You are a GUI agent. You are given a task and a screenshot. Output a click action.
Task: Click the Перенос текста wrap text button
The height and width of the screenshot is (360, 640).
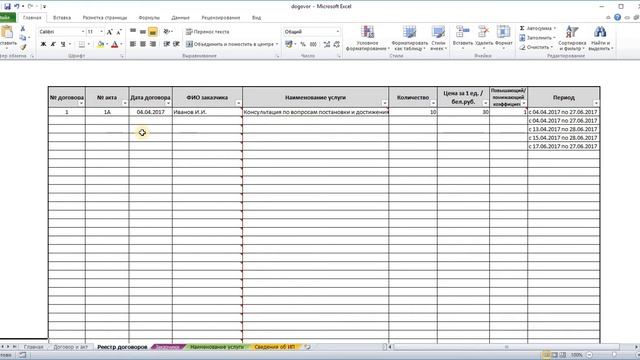click(x=207, y=31)
